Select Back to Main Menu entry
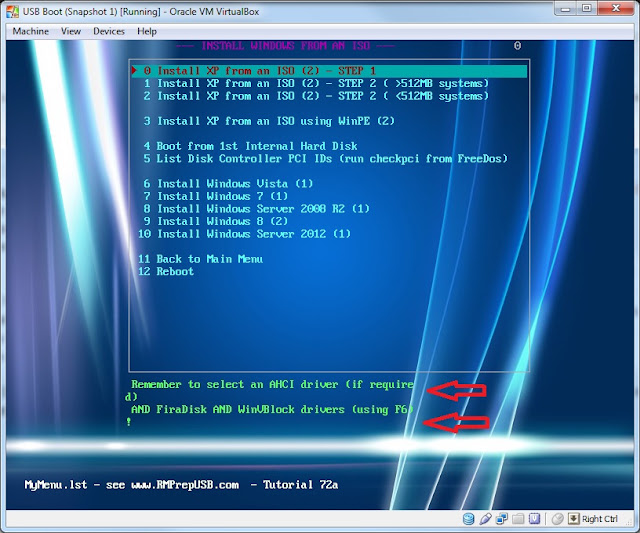Screen dimensions: 640x533 tap(200, 259)
